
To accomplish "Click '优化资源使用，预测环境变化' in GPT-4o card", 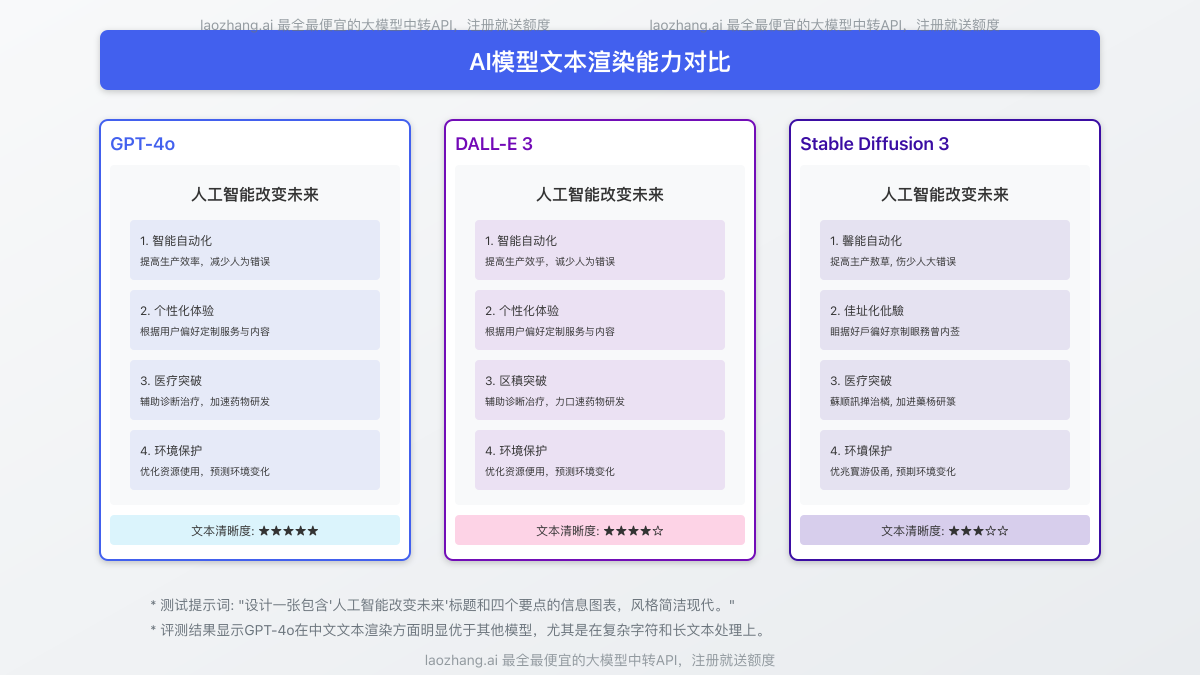I will [x=205, y=472].
